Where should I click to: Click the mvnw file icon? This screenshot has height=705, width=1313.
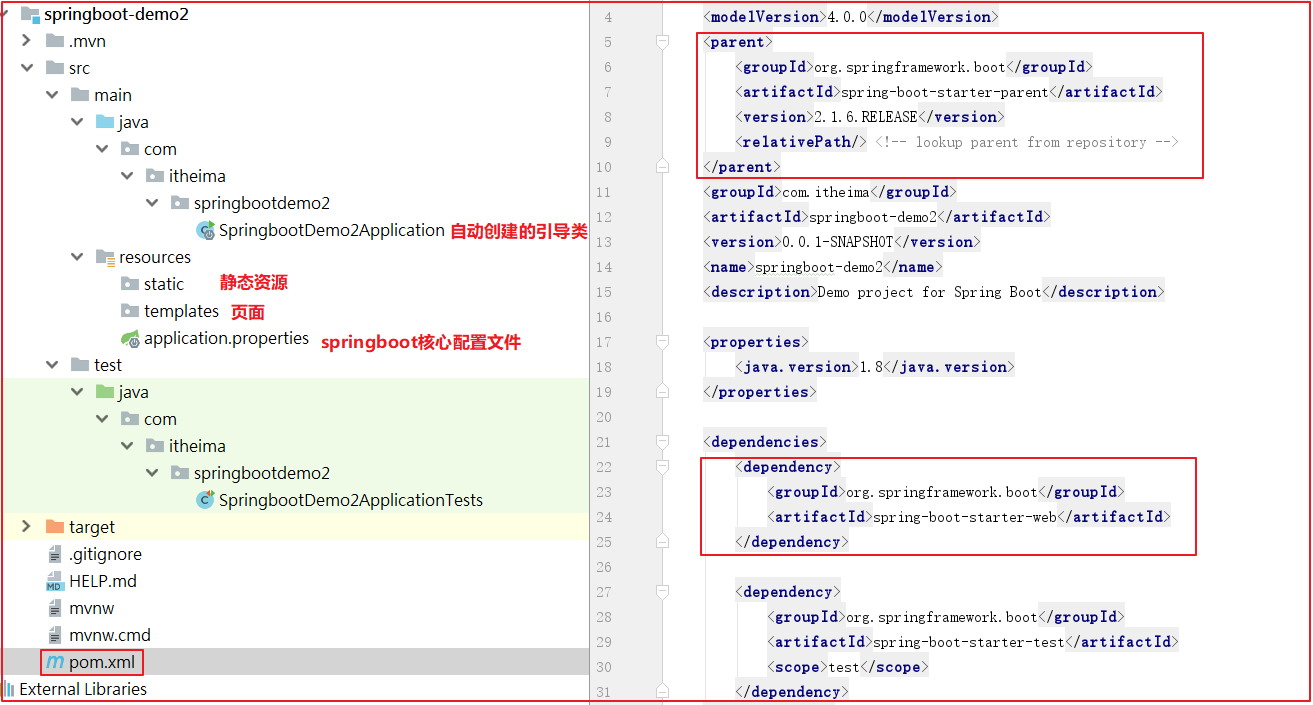(55, 608)
